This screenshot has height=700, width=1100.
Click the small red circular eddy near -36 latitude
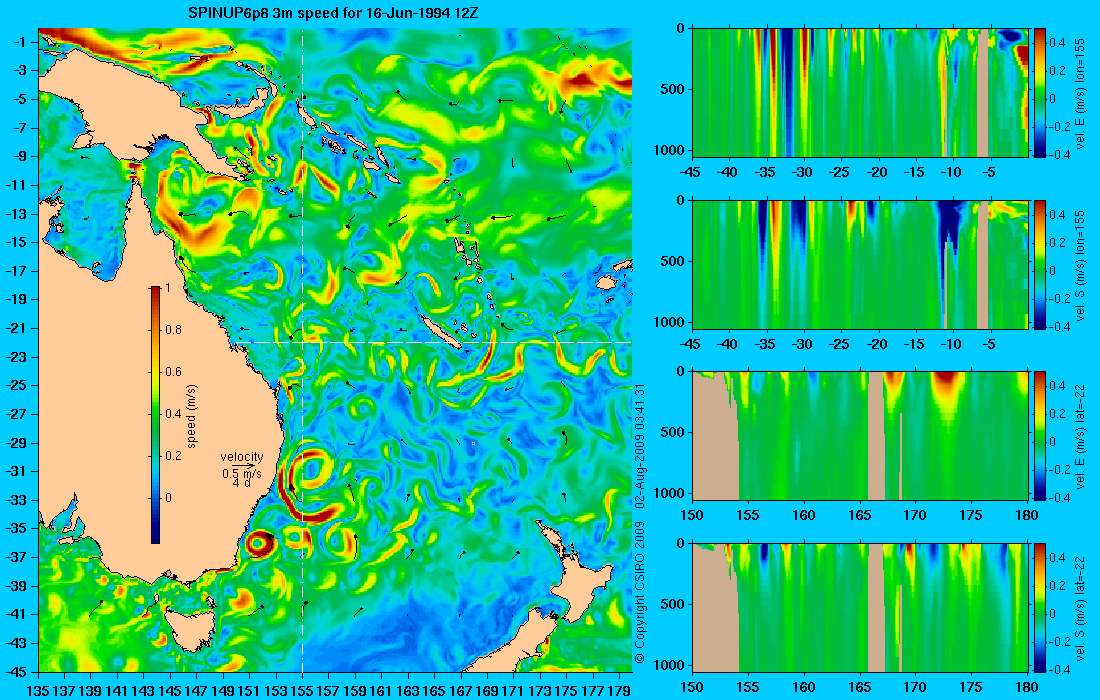(x=258, y=544)
